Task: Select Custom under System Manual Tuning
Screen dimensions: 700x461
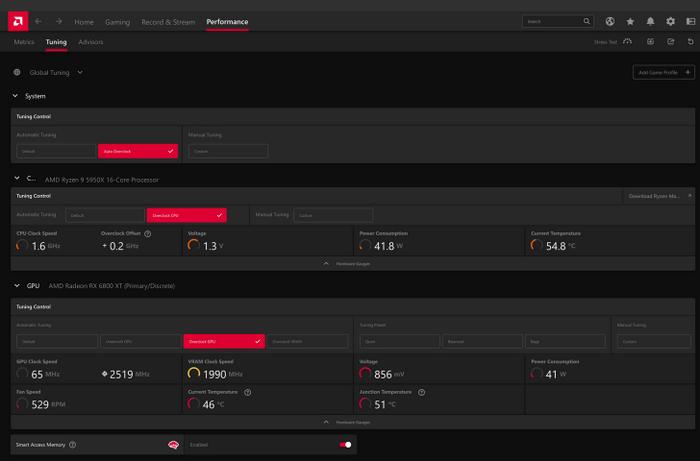Action: 228,151
